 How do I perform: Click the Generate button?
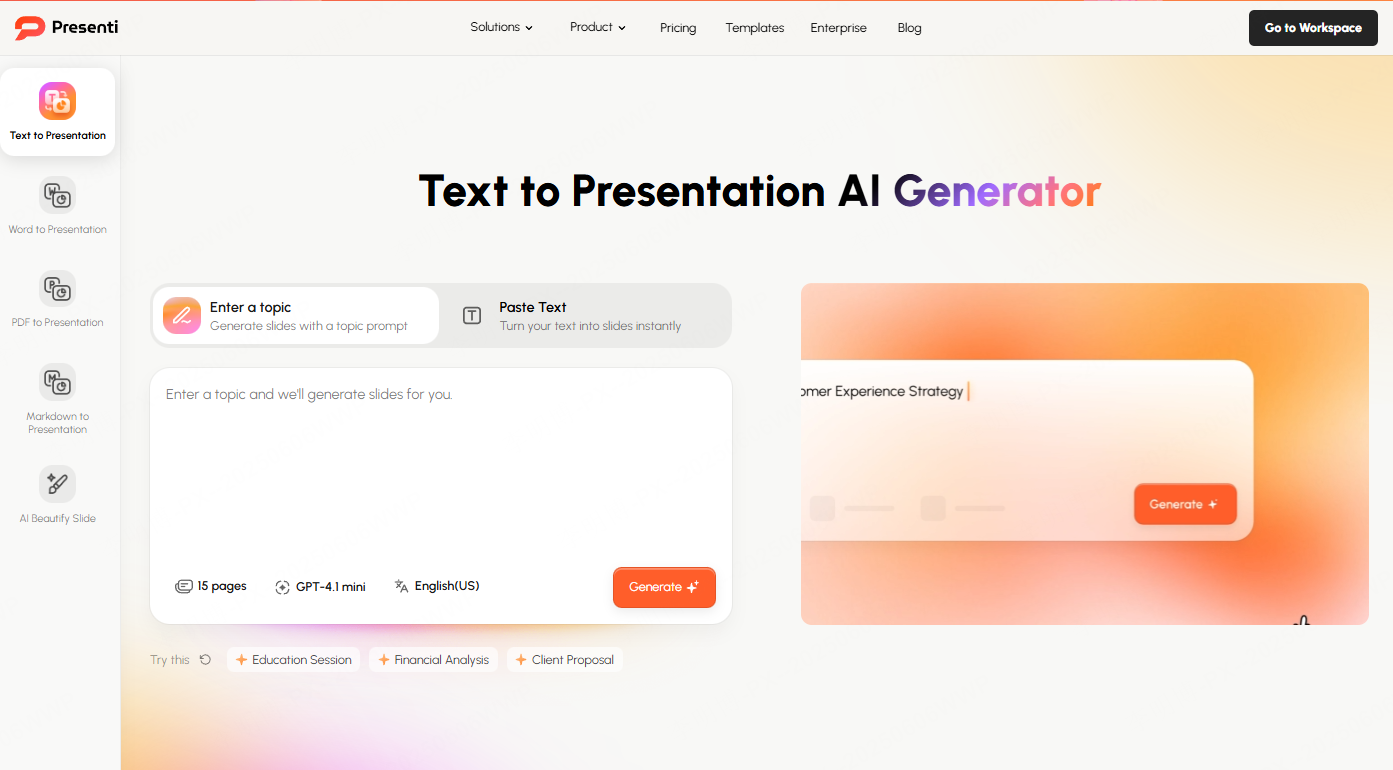point(664,587)
